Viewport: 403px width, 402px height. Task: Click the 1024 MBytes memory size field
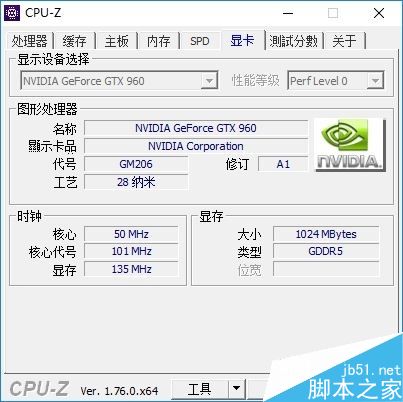tap(326, 234)
